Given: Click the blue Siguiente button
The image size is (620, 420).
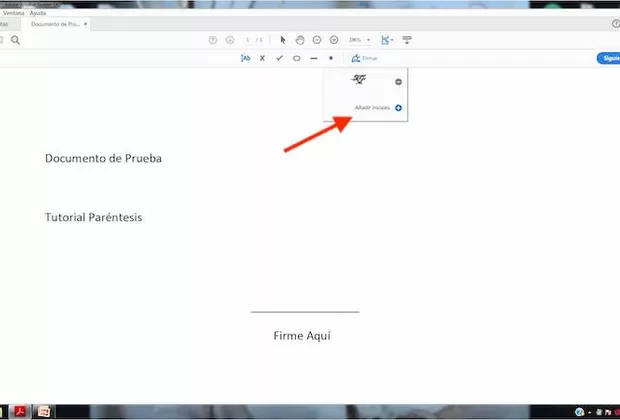Looking at the screenshot, I should [x=609, y=58].
